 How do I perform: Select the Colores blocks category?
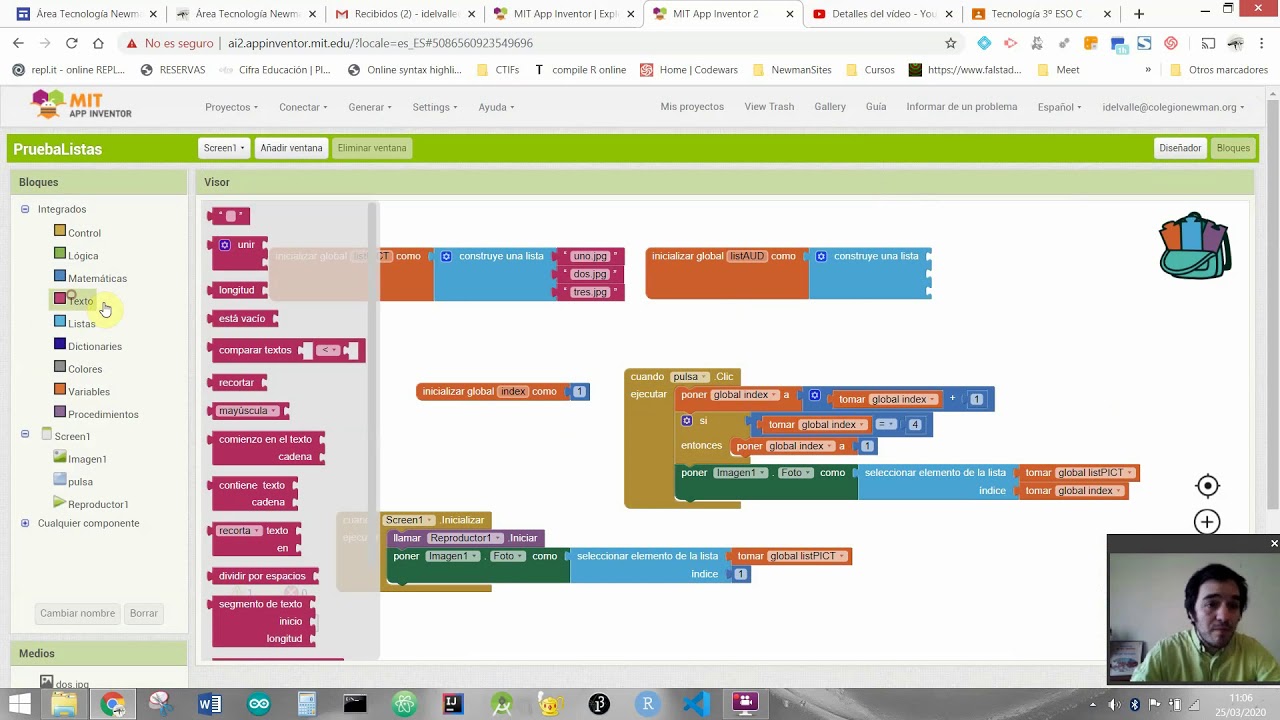click(85, 369)
